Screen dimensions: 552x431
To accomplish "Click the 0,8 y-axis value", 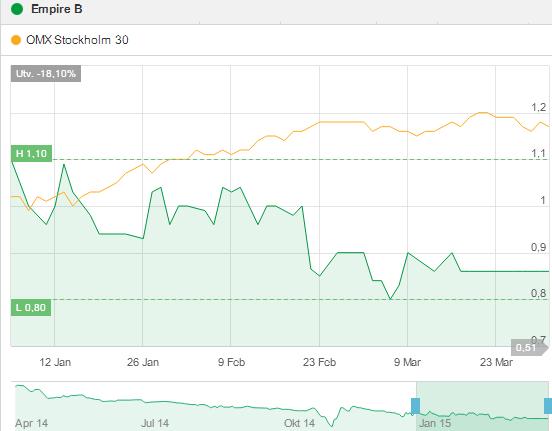I will click(x=539, y=293).
